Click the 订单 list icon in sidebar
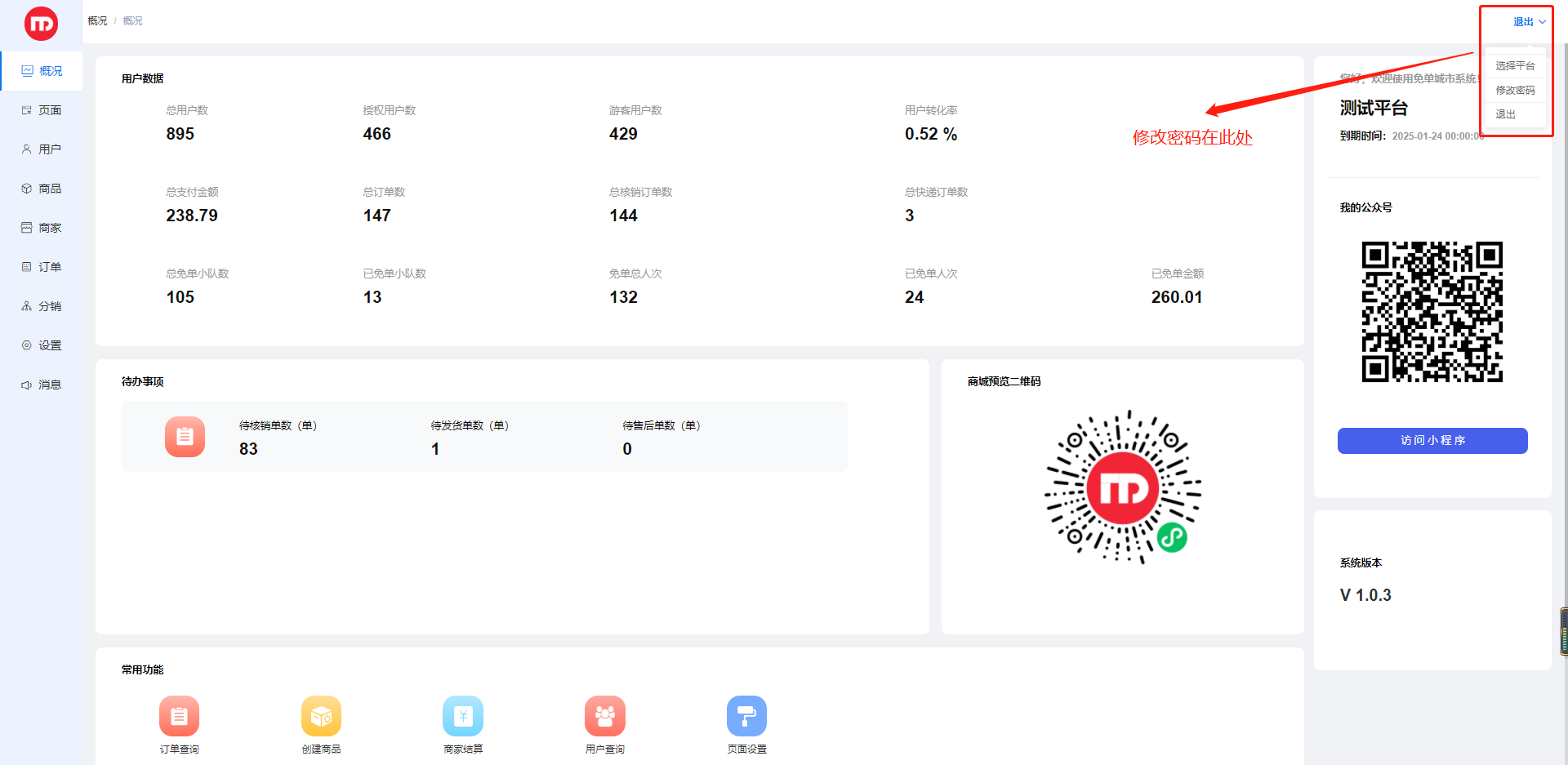This screenshot has height=765, width=1568. [x=27, y=267]
